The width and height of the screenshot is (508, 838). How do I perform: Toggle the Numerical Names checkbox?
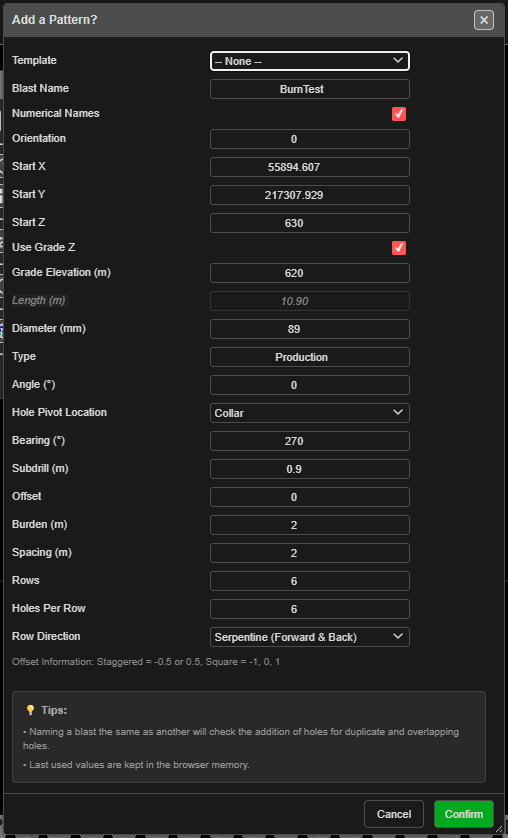click(398, 114)
